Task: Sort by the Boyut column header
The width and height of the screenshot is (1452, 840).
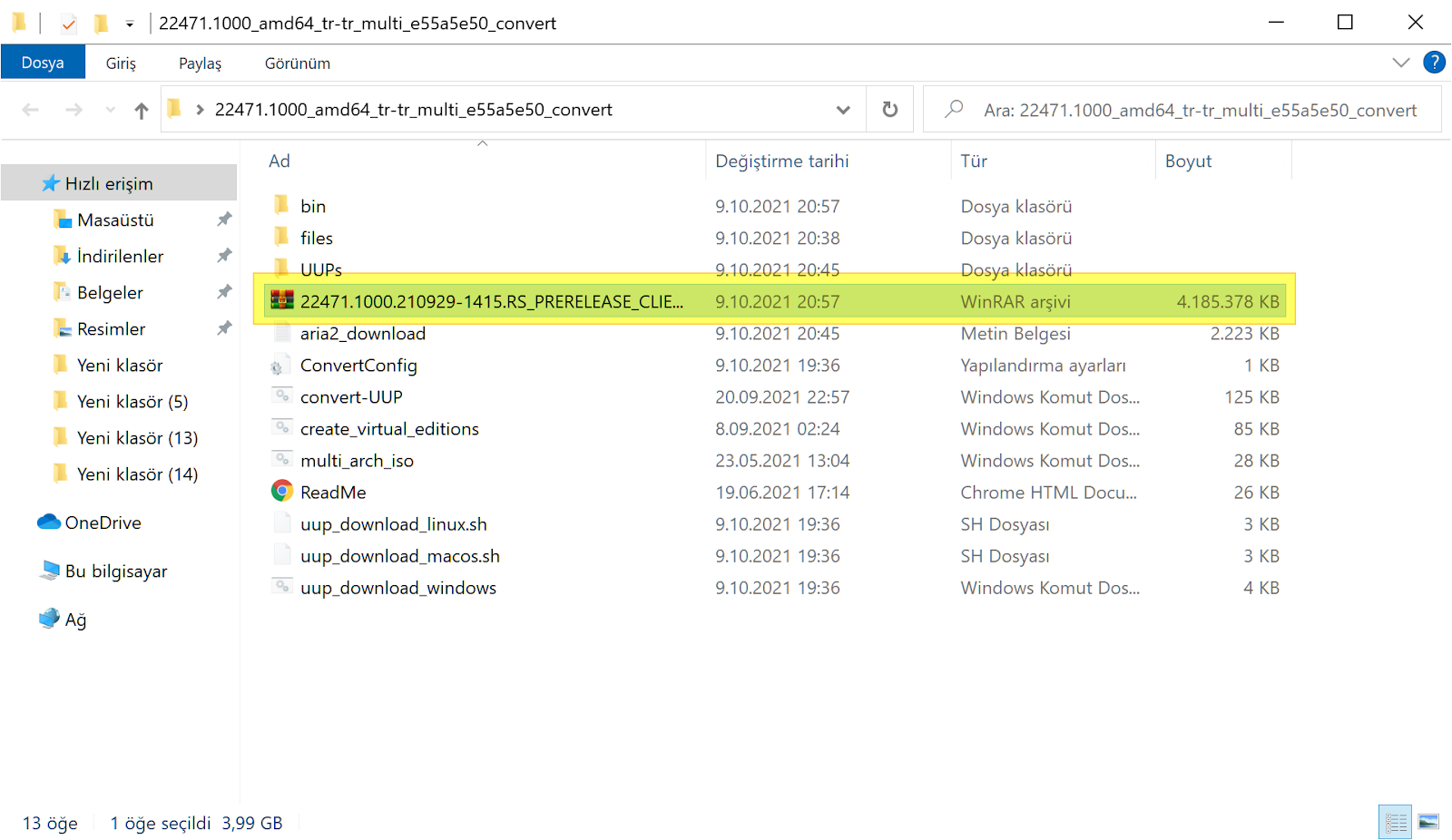Action: [x=1189, y=161]
